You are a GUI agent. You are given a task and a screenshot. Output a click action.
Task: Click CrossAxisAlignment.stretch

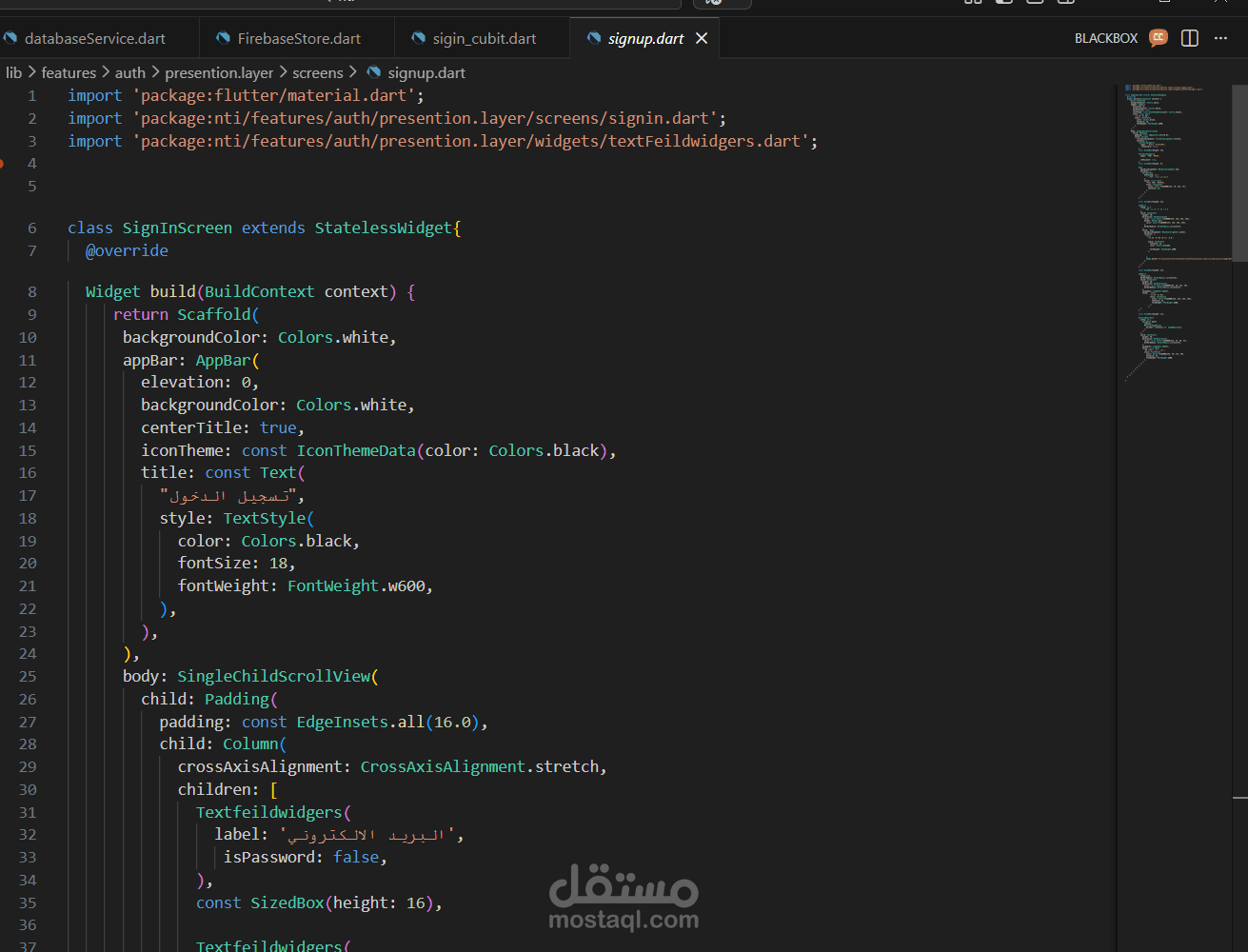point(480,767)
